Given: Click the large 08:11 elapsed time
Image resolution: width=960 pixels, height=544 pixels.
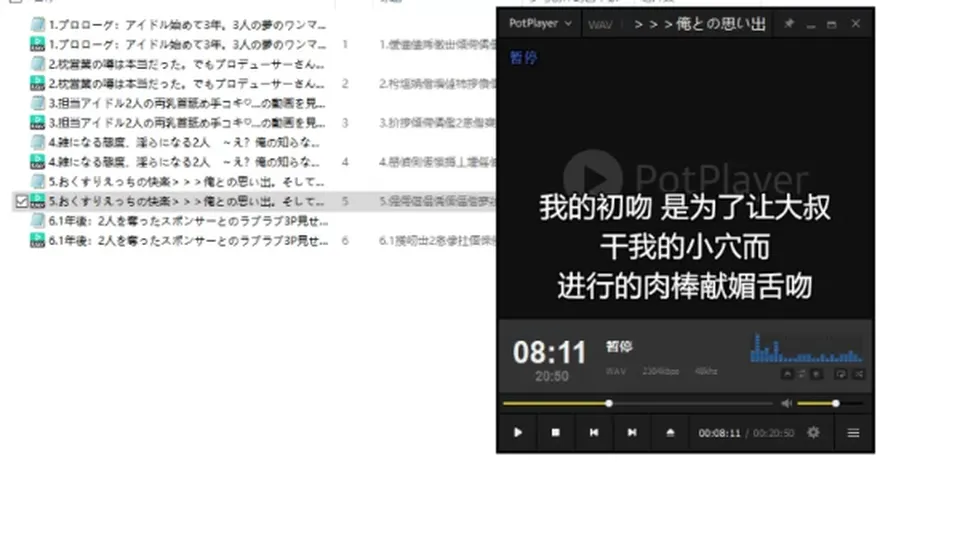Looking at the screenshot, I should click(549, 352).
